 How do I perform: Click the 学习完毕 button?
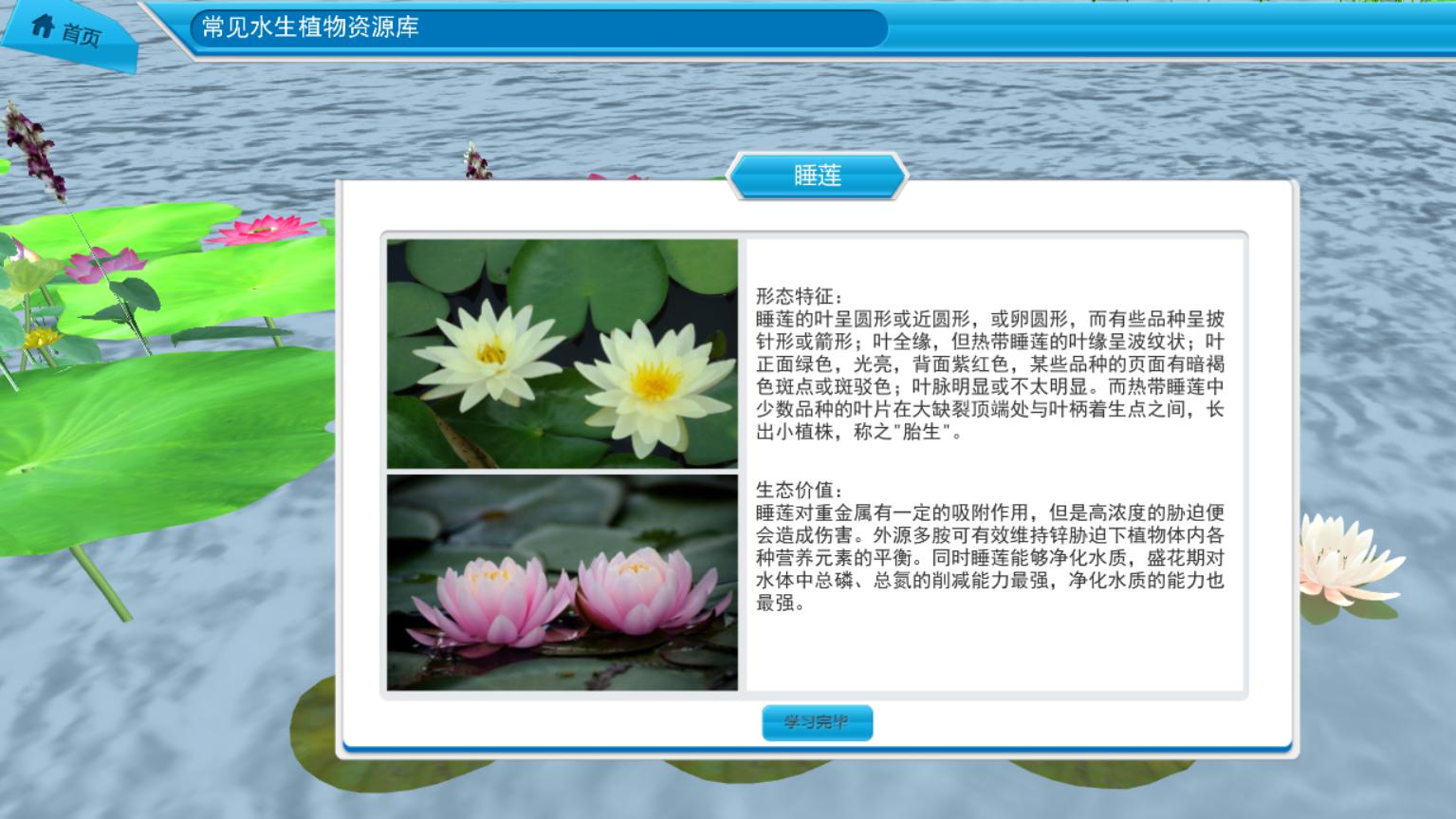pos(817,722)
